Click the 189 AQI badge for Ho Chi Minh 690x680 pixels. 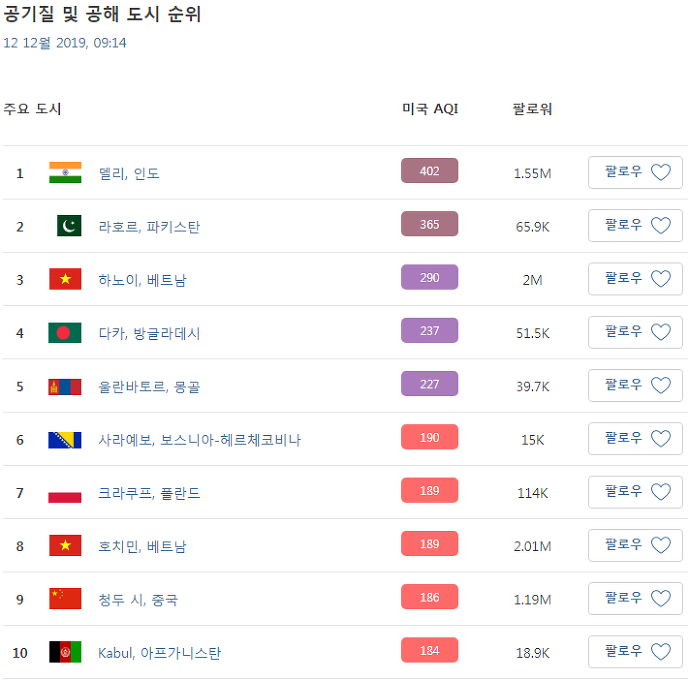pos(429,544)
